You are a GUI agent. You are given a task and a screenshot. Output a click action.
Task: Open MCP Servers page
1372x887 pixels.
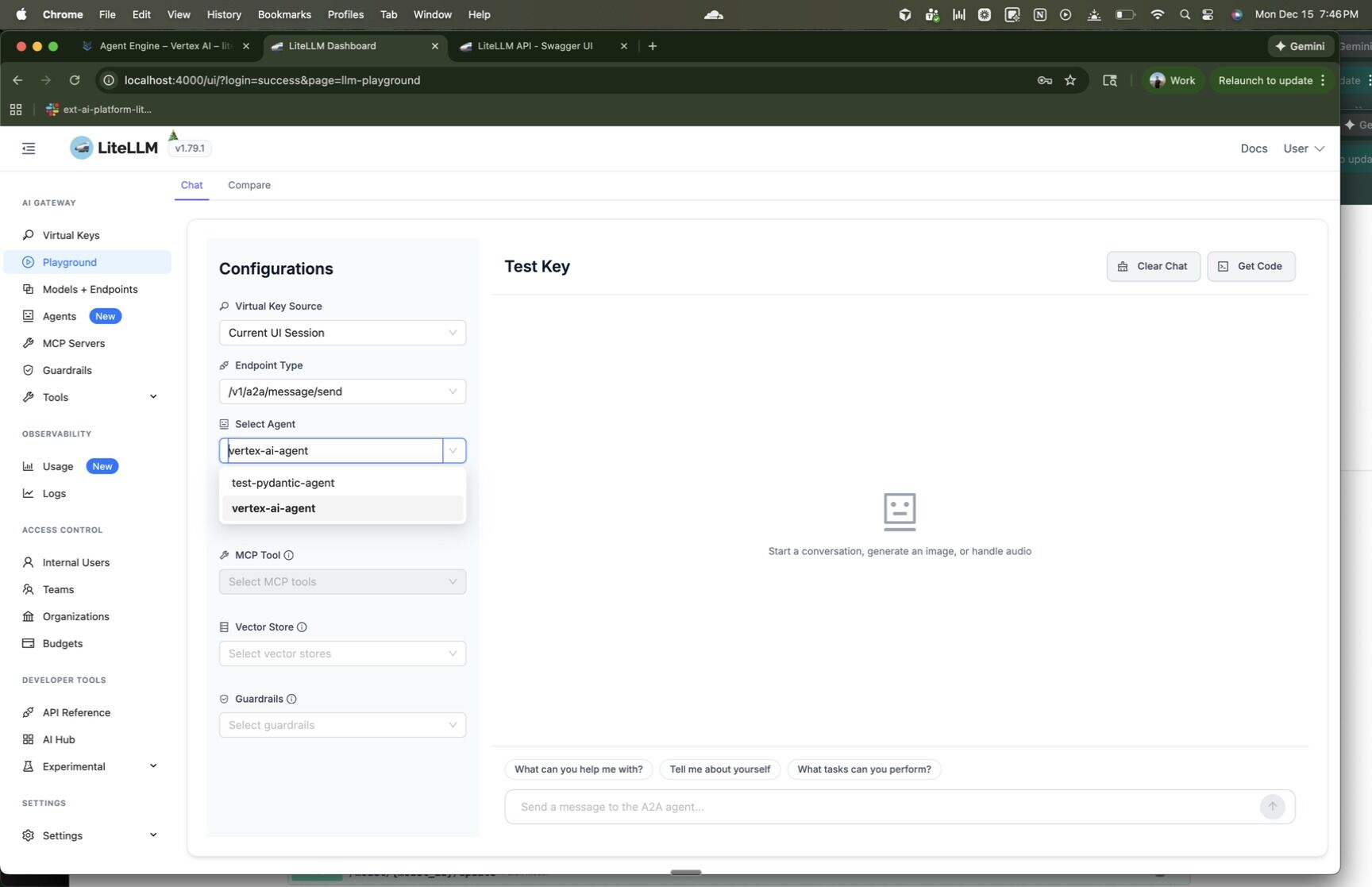(x=74, y=343)
